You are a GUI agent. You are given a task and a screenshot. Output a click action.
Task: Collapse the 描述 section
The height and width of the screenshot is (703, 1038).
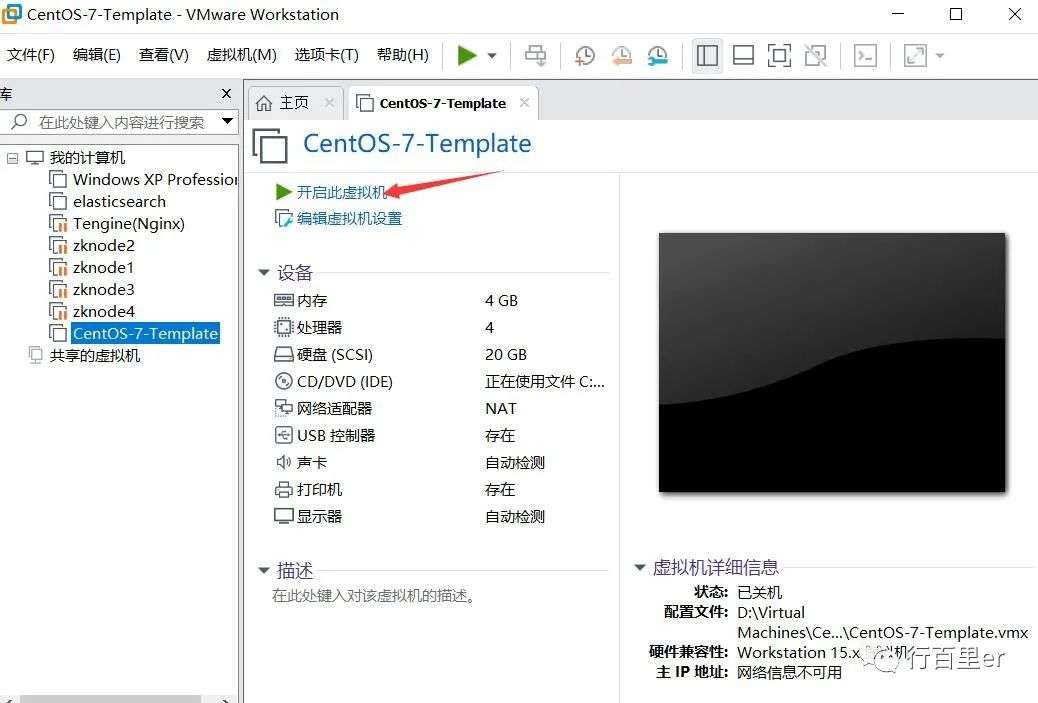pos(263,570)
